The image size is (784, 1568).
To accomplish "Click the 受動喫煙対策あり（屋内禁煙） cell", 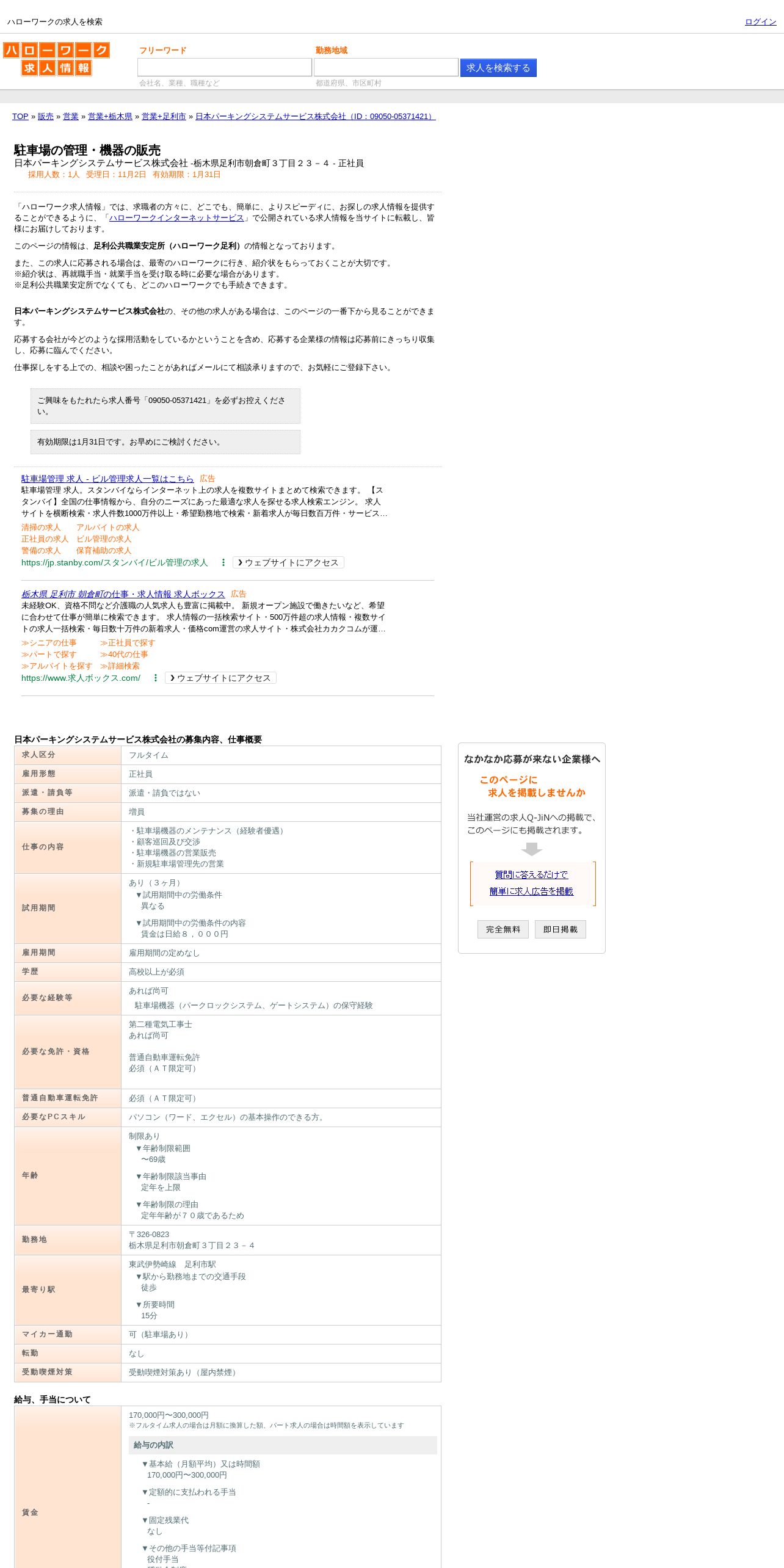I will pyautogui.click(x=281, y=1373).
